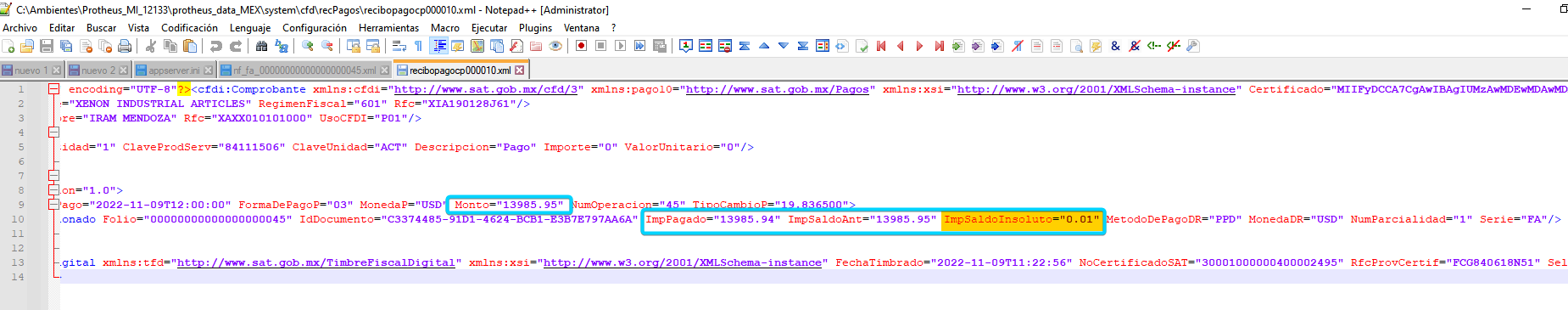The image size is (1568, 310).
Task: Zoom in on the text
Action: [x=307, y=46]
